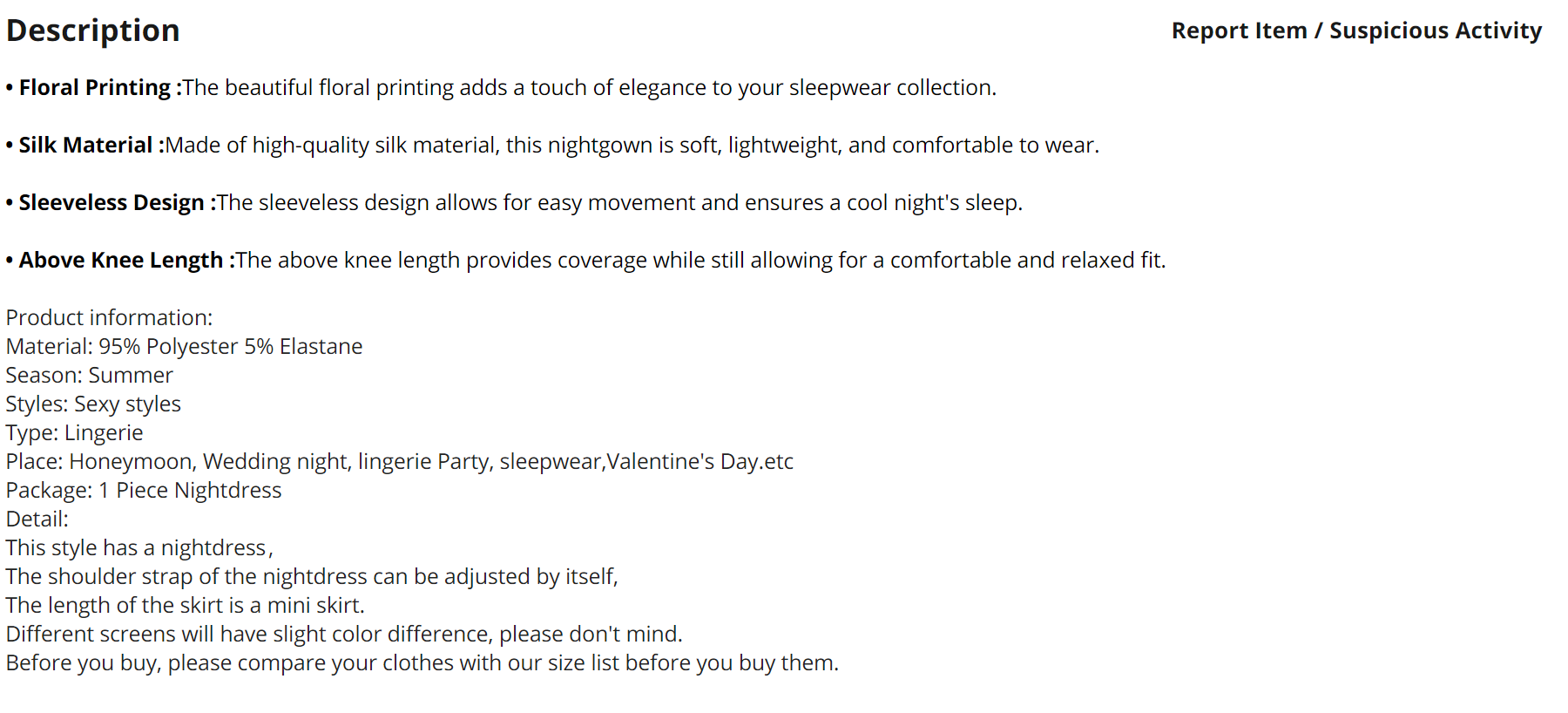1568x713 pixels.
Task: Click the mini skirt length sentence
Action: click(186, 605)
